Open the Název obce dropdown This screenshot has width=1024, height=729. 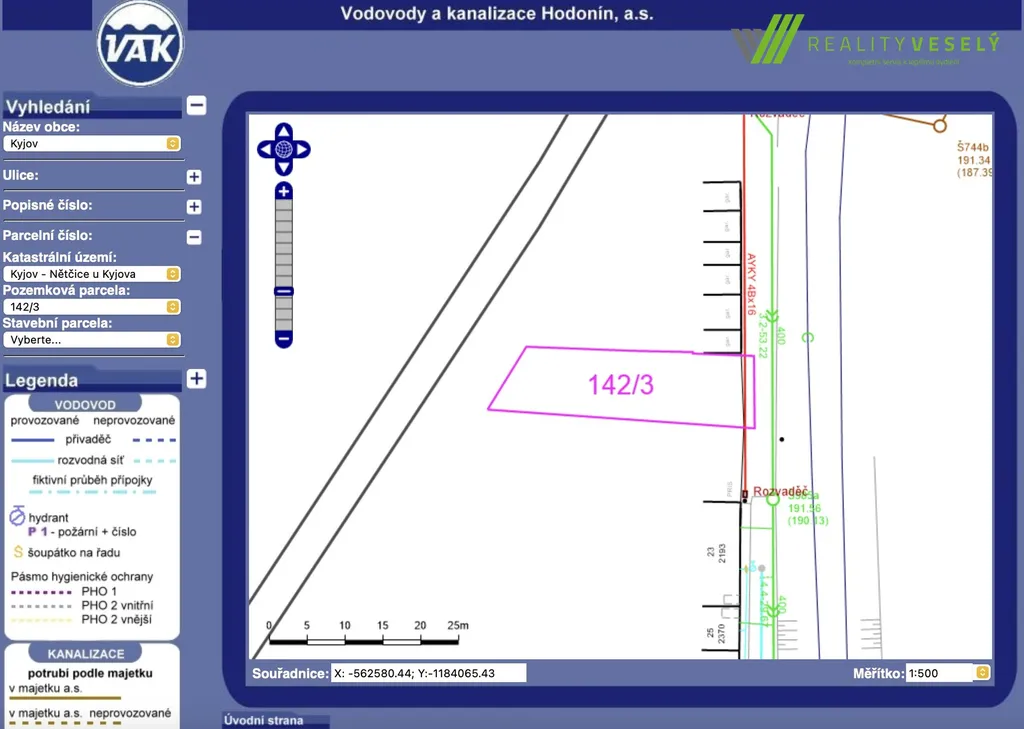[92, 144]
